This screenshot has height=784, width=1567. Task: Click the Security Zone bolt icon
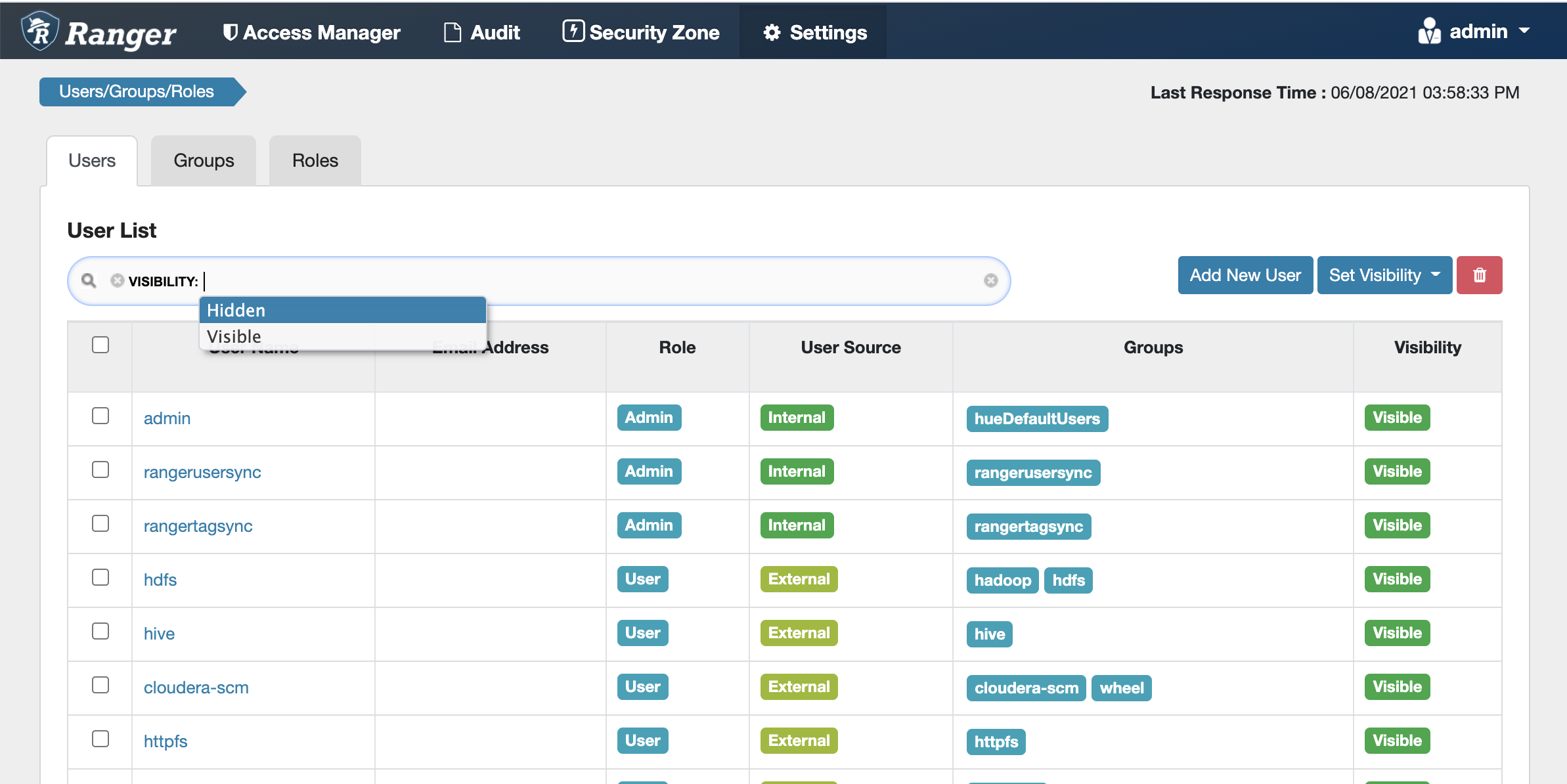pyautogui.click(x=573, y=31)
